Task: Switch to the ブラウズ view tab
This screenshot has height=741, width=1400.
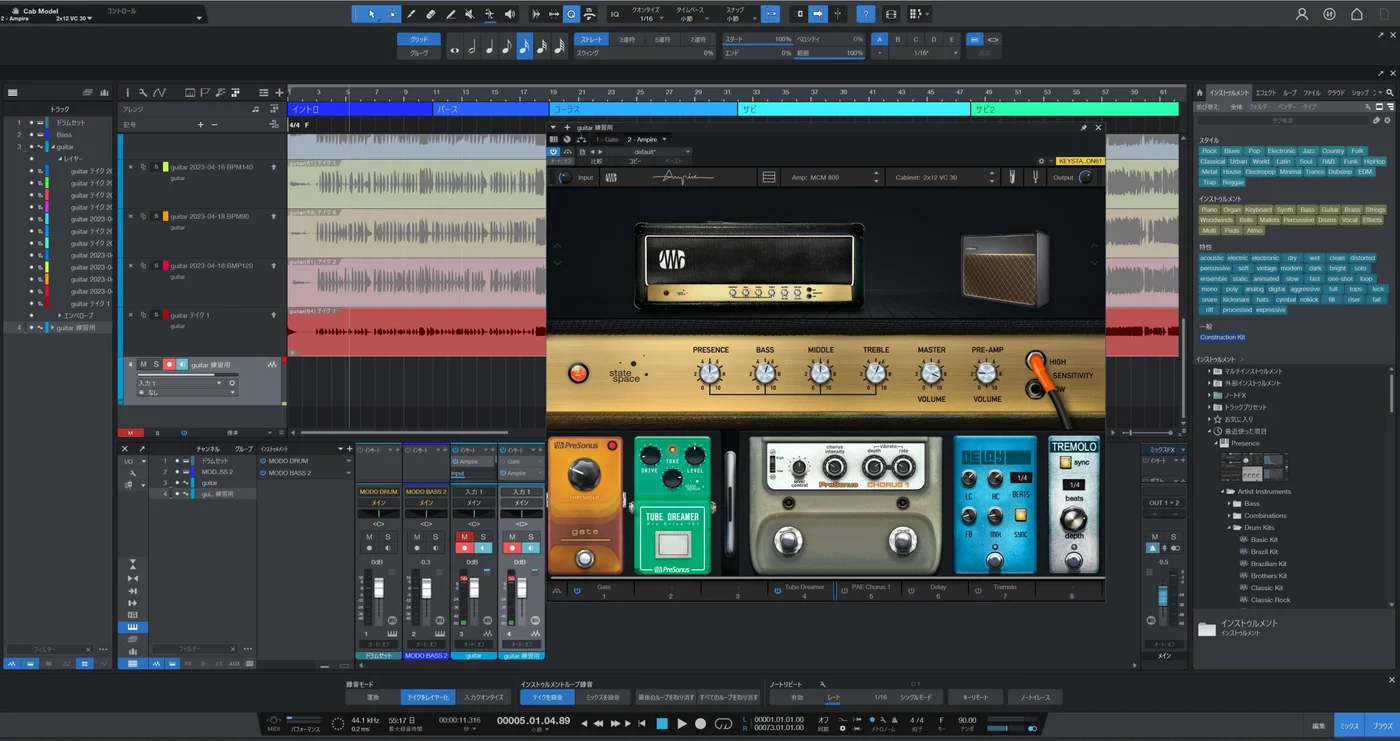Action: [x=1382, y=726]
